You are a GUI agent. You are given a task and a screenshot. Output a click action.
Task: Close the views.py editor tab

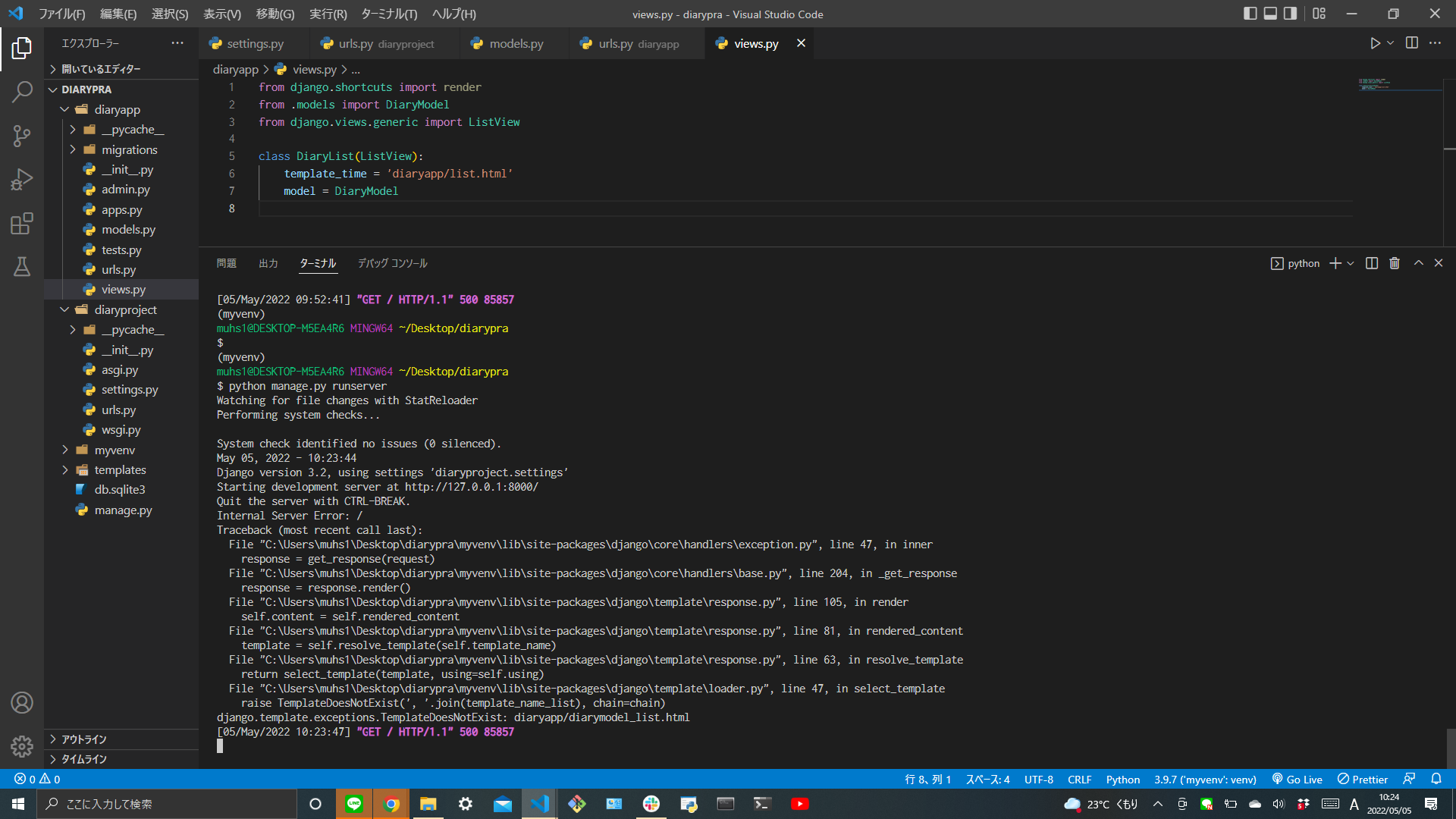(801, 43)
